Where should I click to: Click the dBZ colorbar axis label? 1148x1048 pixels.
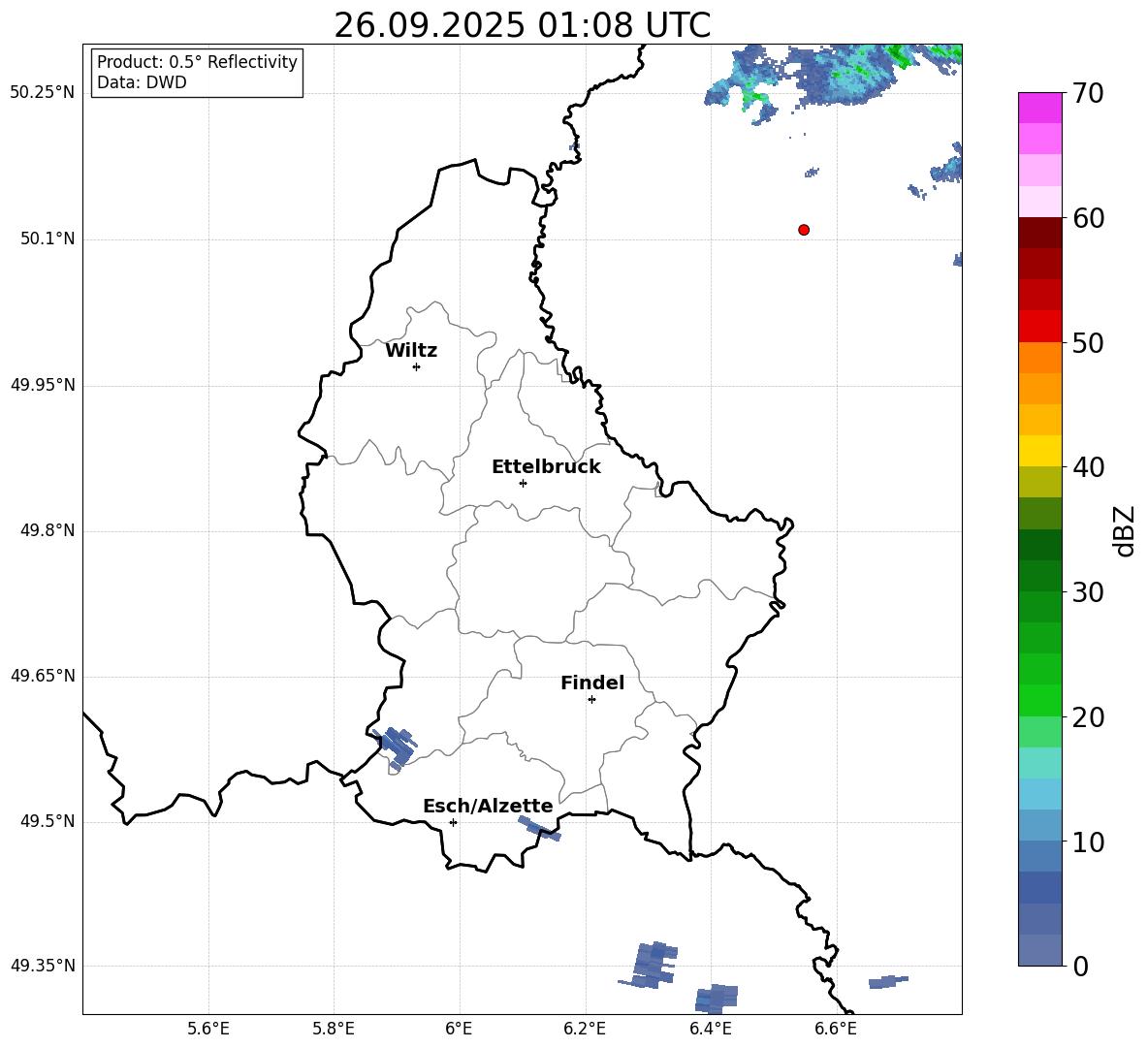point(1126,530)
